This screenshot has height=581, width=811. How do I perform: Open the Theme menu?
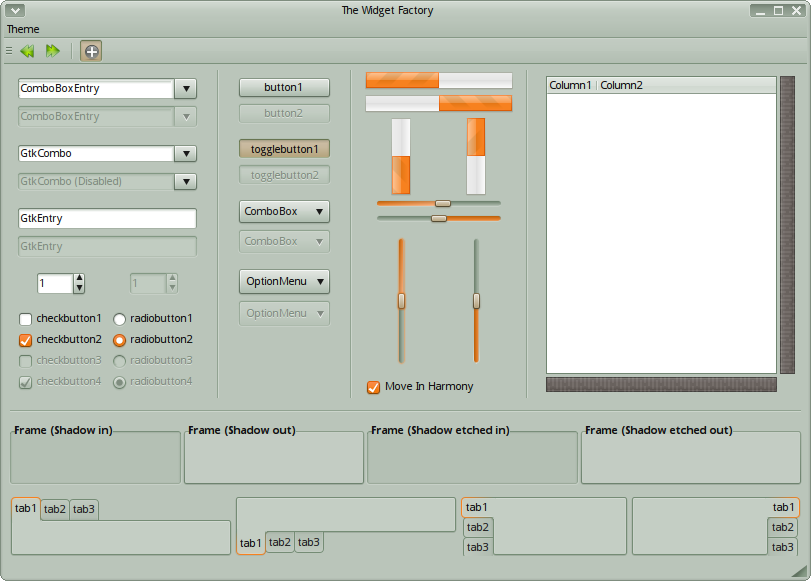[x=23, y=29]
